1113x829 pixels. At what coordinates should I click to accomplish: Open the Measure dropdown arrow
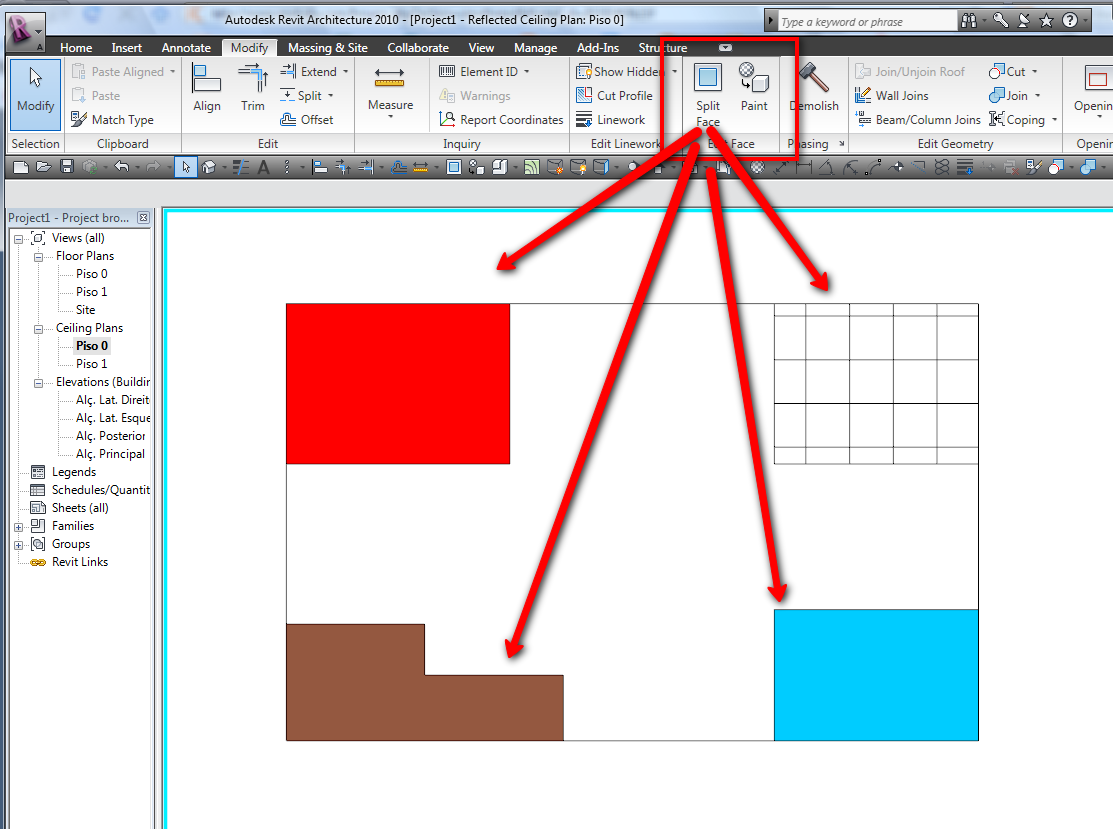[390, 116]
